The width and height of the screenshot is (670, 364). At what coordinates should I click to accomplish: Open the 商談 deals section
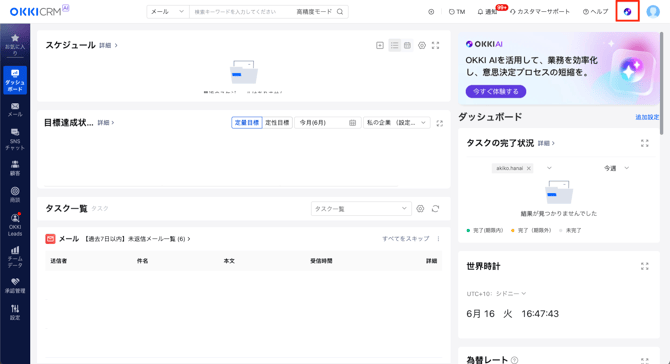(x=15, y=194)
